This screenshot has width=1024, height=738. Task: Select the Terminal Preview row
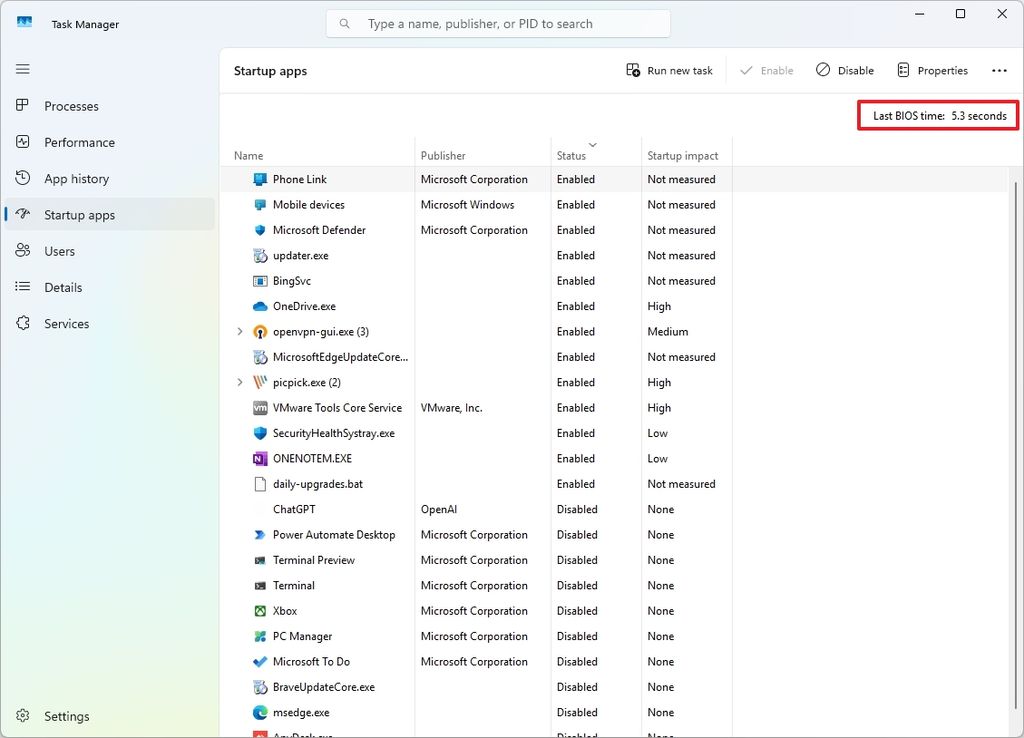point(476,560)
